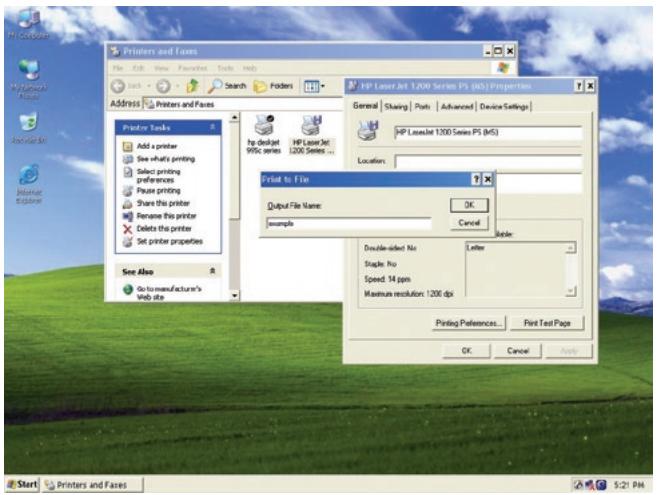Click the Print to File help button
Viewport: 657px width, 495px height.
pyautogui.click(x=476, y=179)
